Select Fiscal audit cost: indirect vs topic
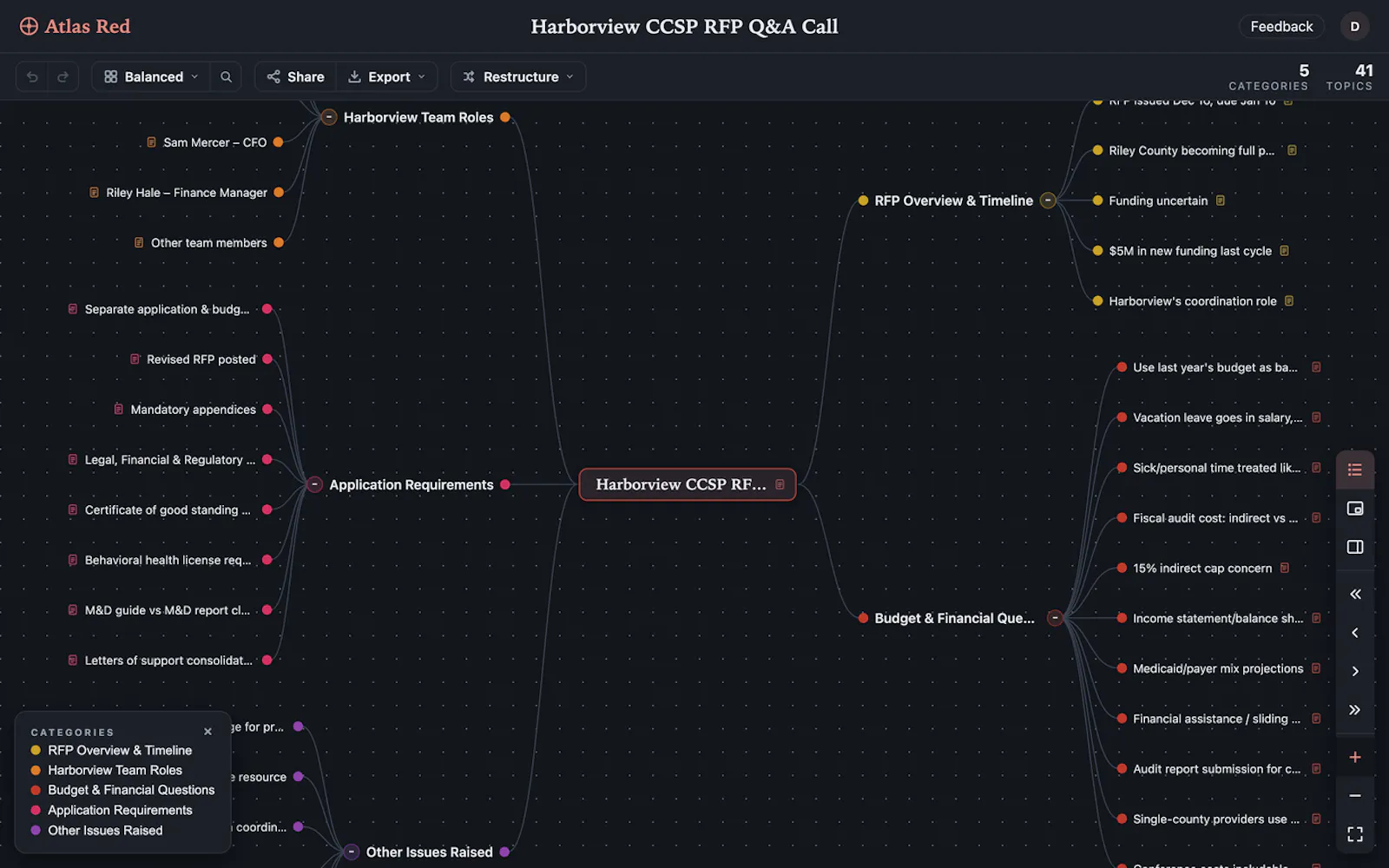1389x868 pixels. 1215,517
